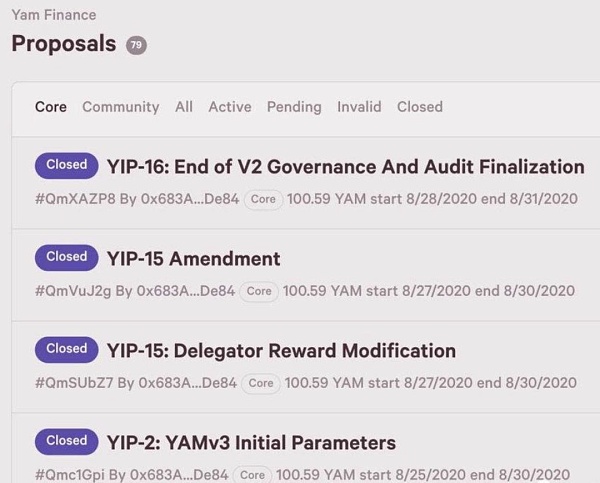Select the Closed filter tab
The width and height of the screenshot is (600, 483).
420,107
